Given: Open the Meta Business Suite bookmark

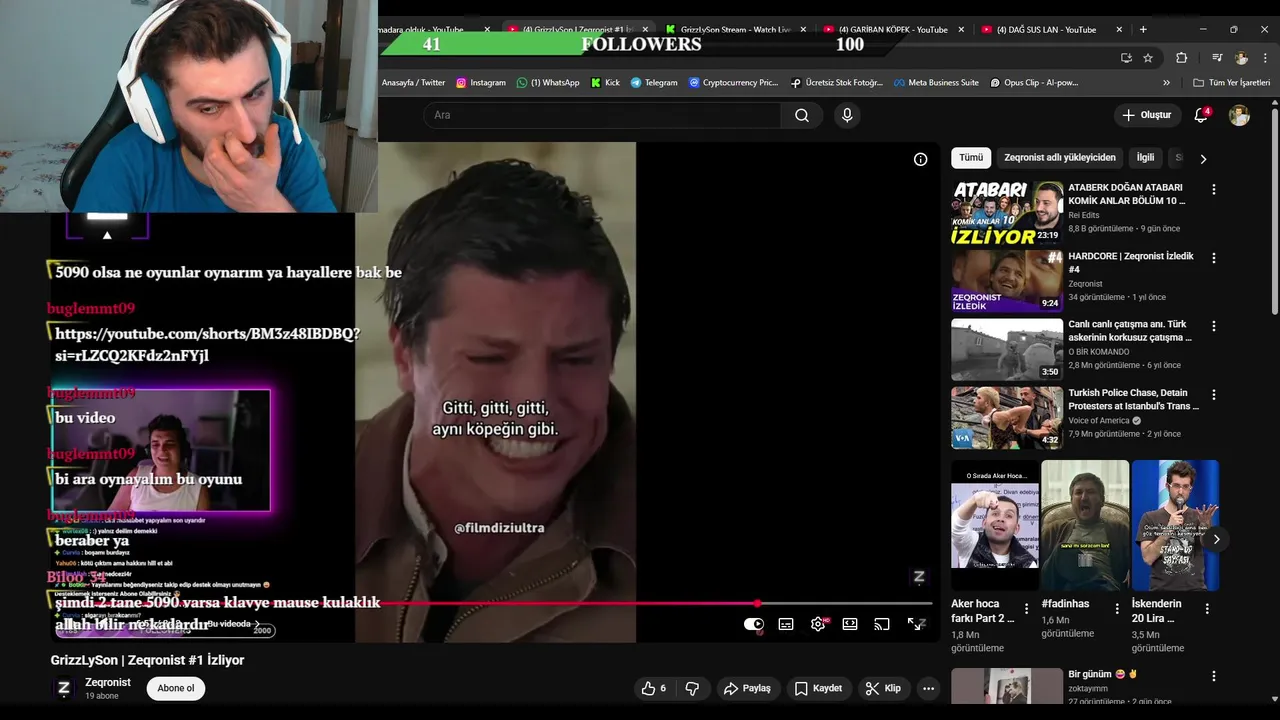Looking at the screenshot, I should (936, 83).
